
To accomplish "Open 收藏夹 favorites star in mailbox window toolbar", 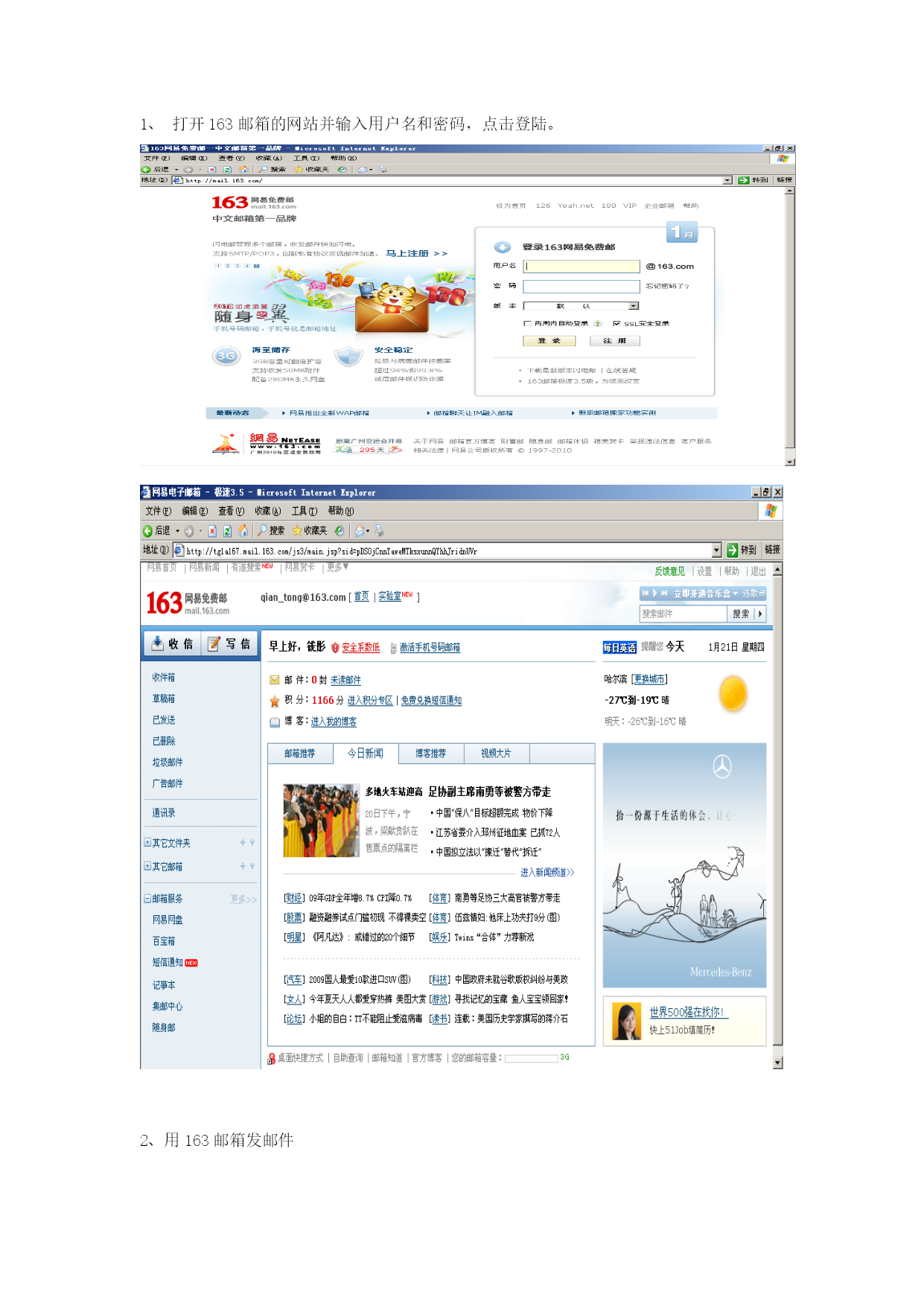I will [x=297, y=531].
